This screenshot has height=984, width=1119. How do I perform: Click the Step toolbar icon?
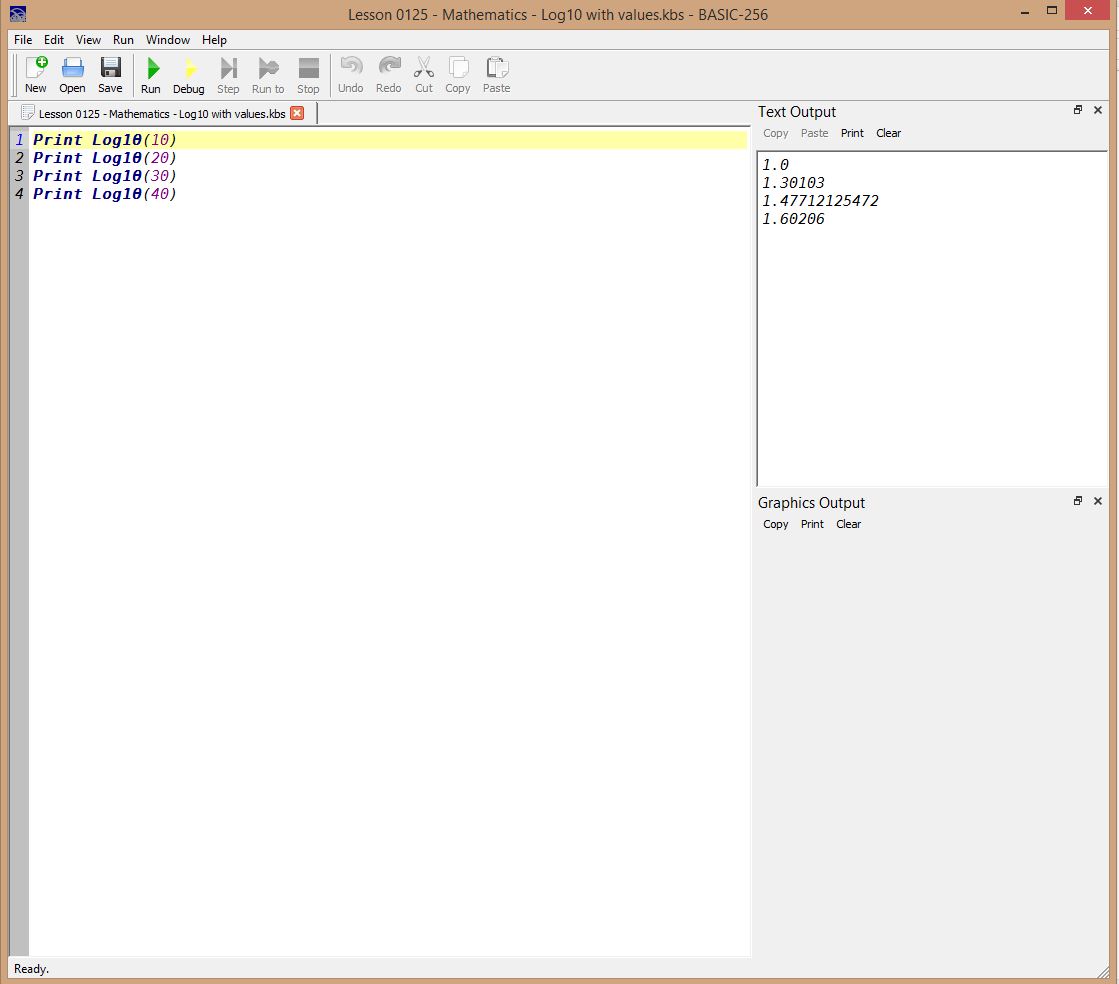coord(228,69)
